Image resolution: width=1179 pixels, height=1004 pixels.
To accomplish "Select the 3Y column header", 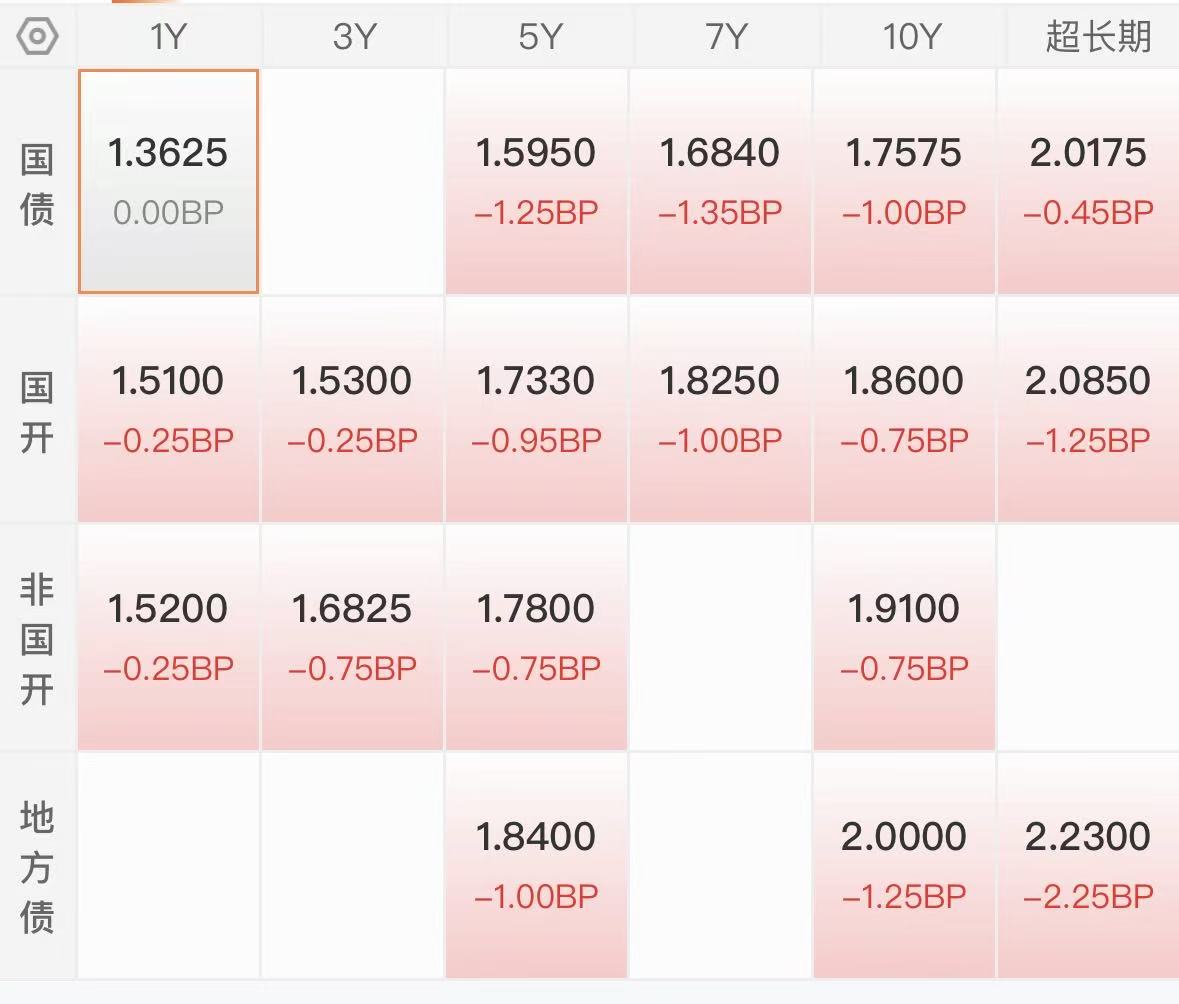I will tap(353, 37).
